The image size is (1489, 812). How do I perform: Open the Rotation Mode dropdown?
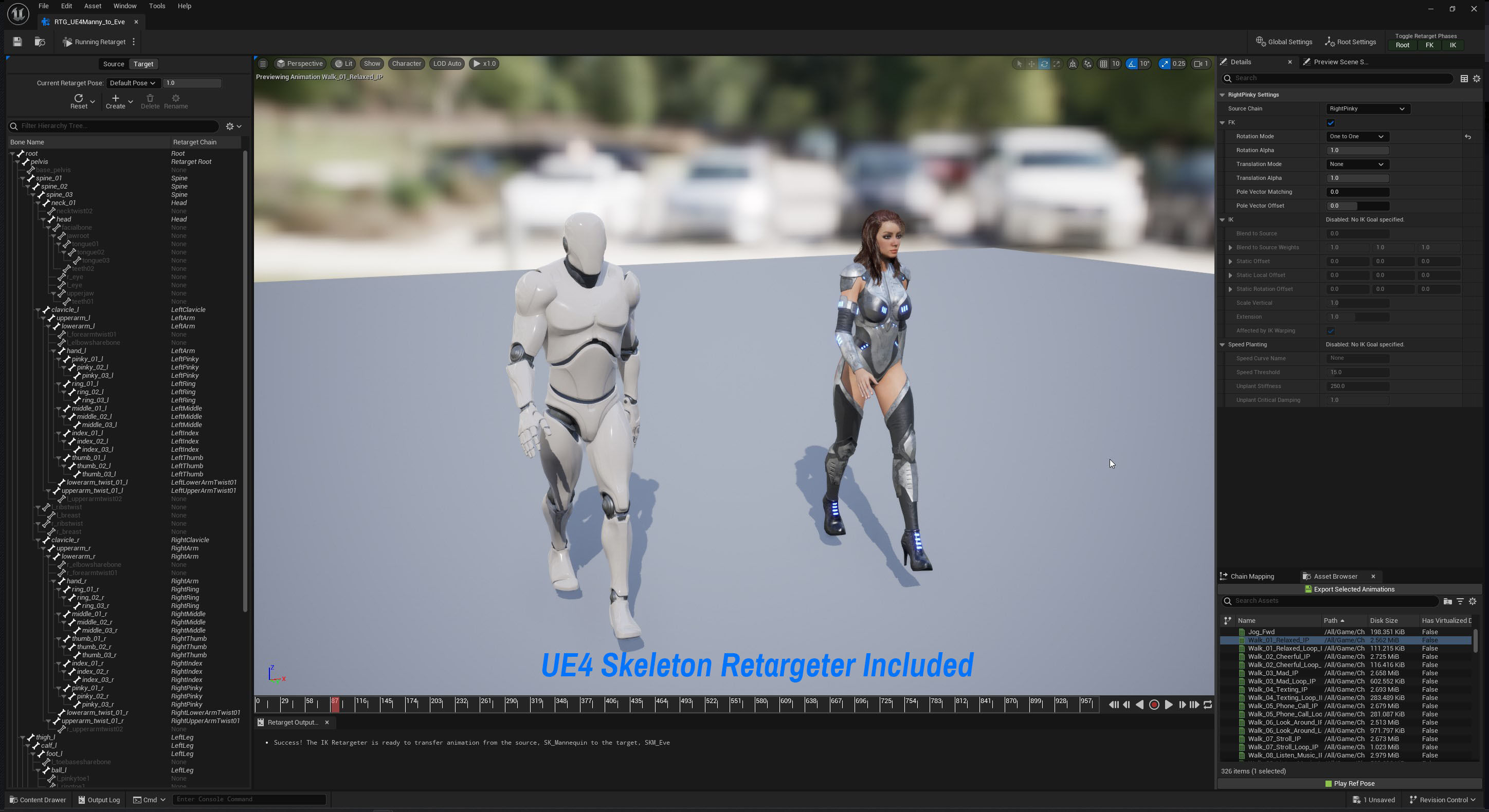pyautogui.click(x=1357, y=136)
